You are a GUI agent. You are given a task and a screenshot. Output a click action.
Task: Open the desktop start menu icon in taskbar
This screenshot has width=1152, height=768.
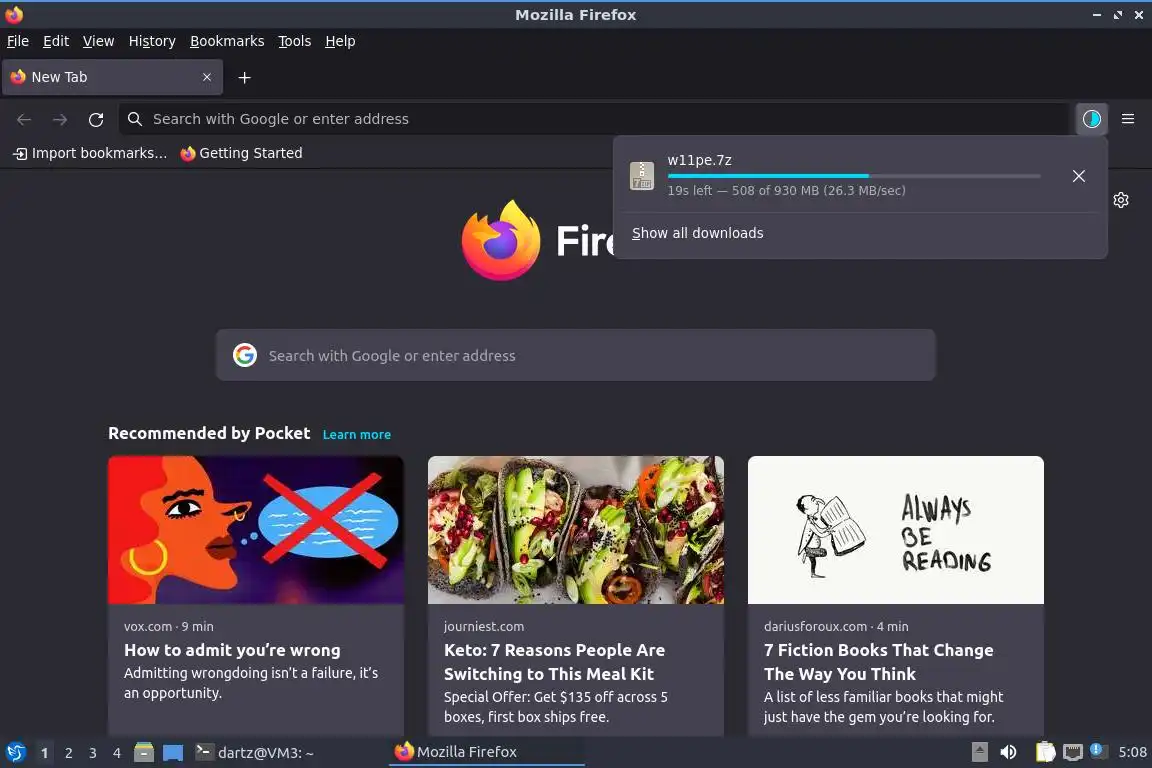[15, 753]
